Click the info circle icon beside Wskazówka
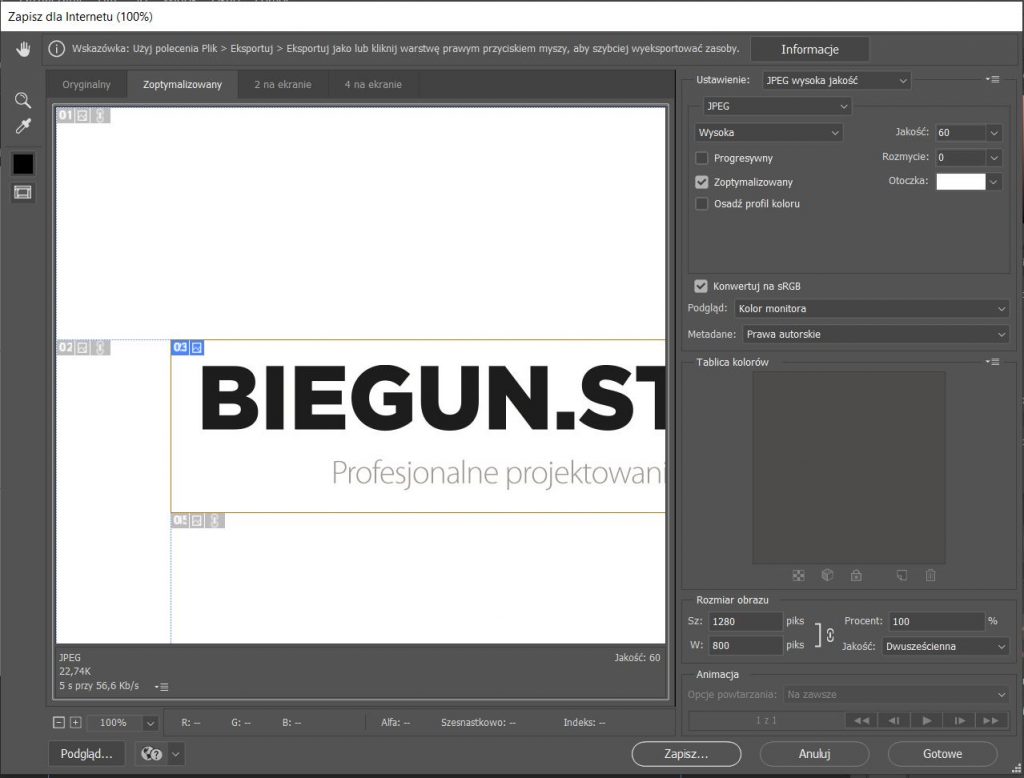Viewport: 1024px width, 778px height. (57, 49)
